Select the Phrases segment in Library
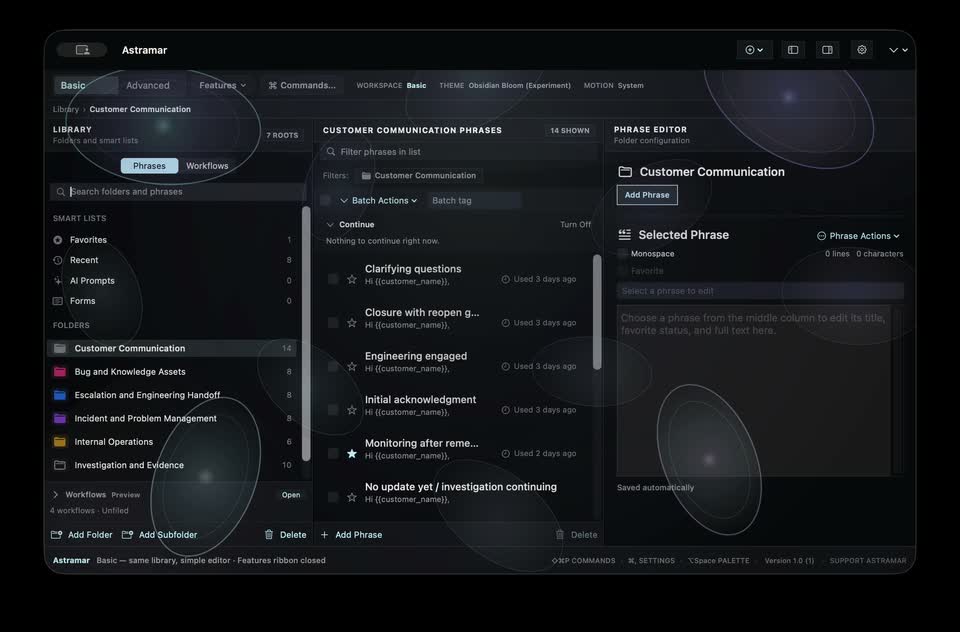This screenshot has height=632, width=960. coord(149,166)
